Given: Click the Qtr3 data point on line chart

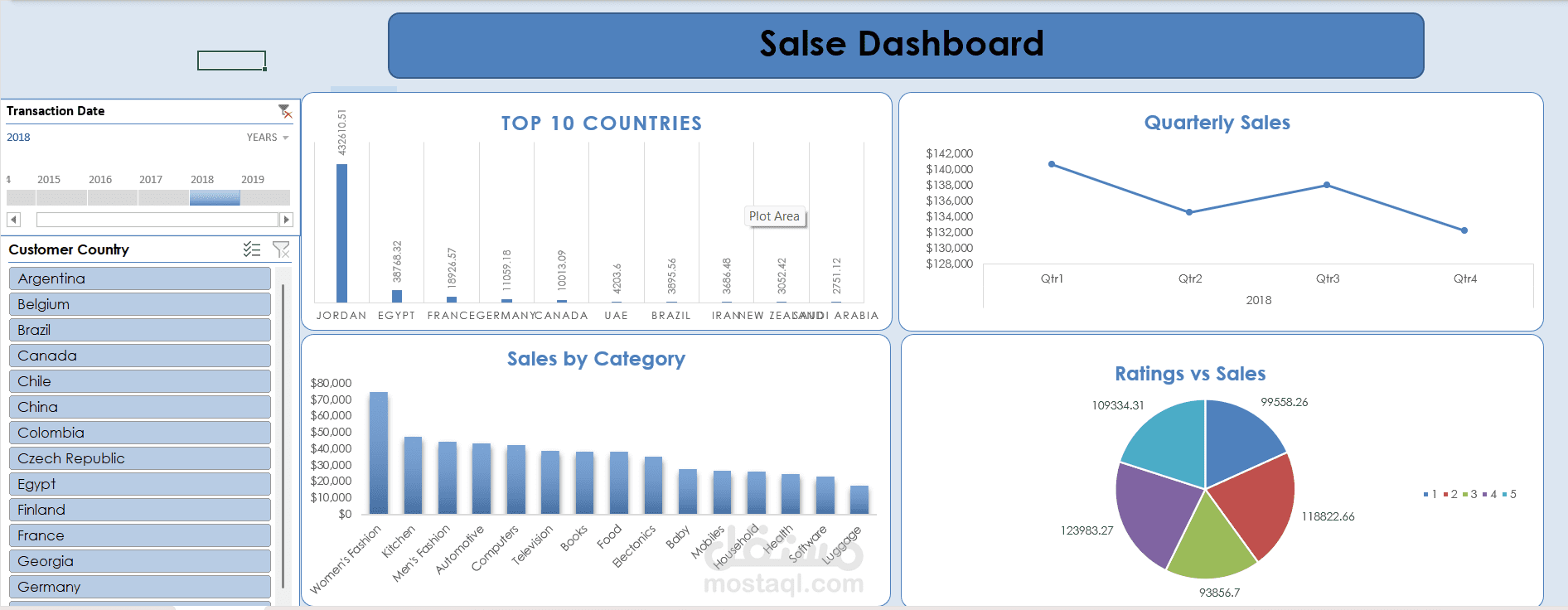Looking at the screenshot, I should click(1327, 185).
